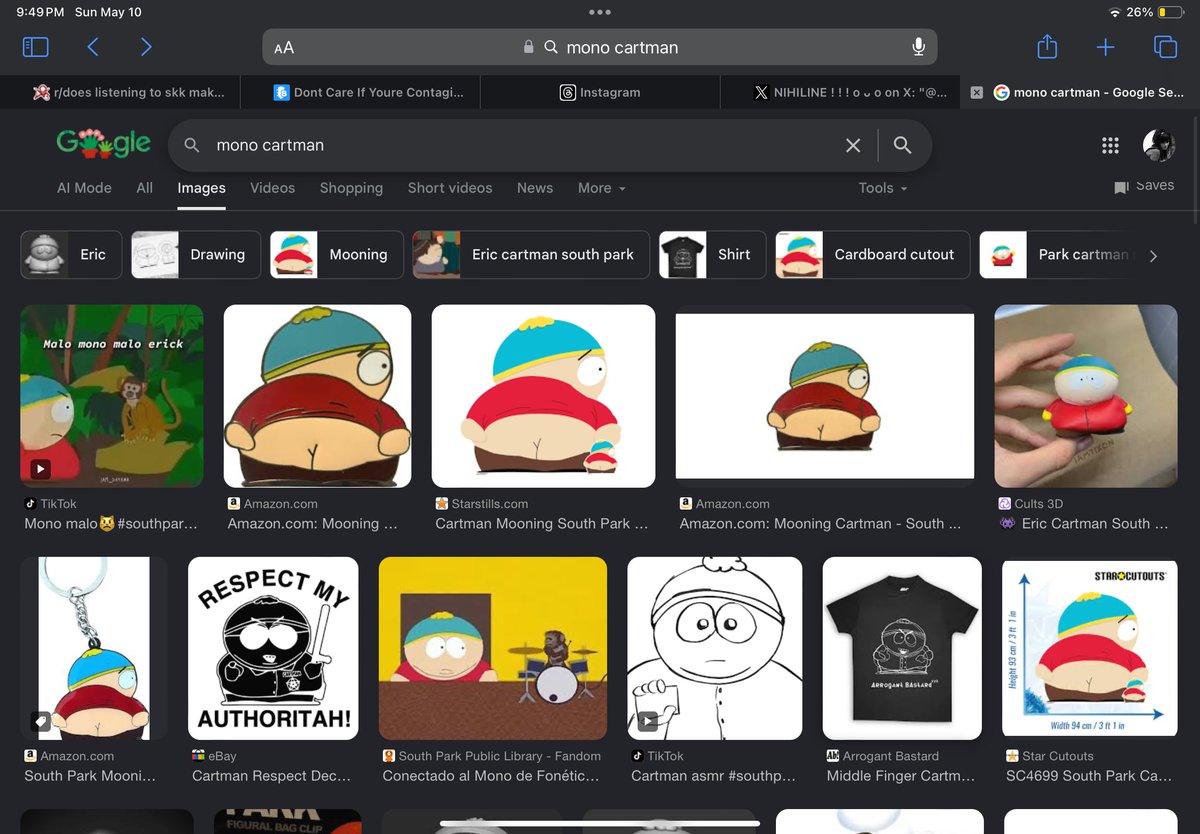The image size is (1200, 834).
Task: Open the Amazon Mooning Cartman pin image
Action: (x=317, y=396)
